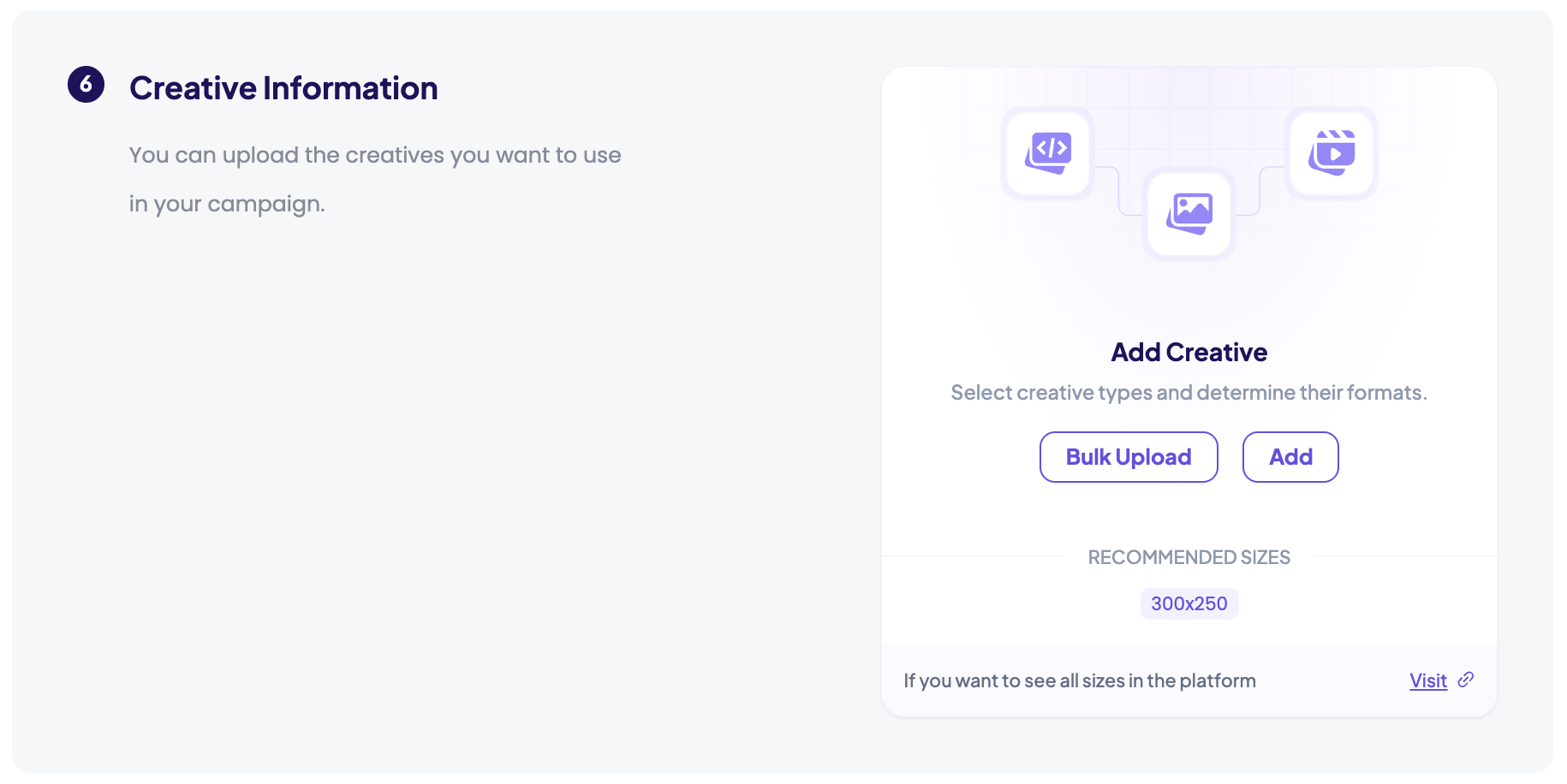
Task: Click the step 6 number badge
Action: tap(86, 85)
